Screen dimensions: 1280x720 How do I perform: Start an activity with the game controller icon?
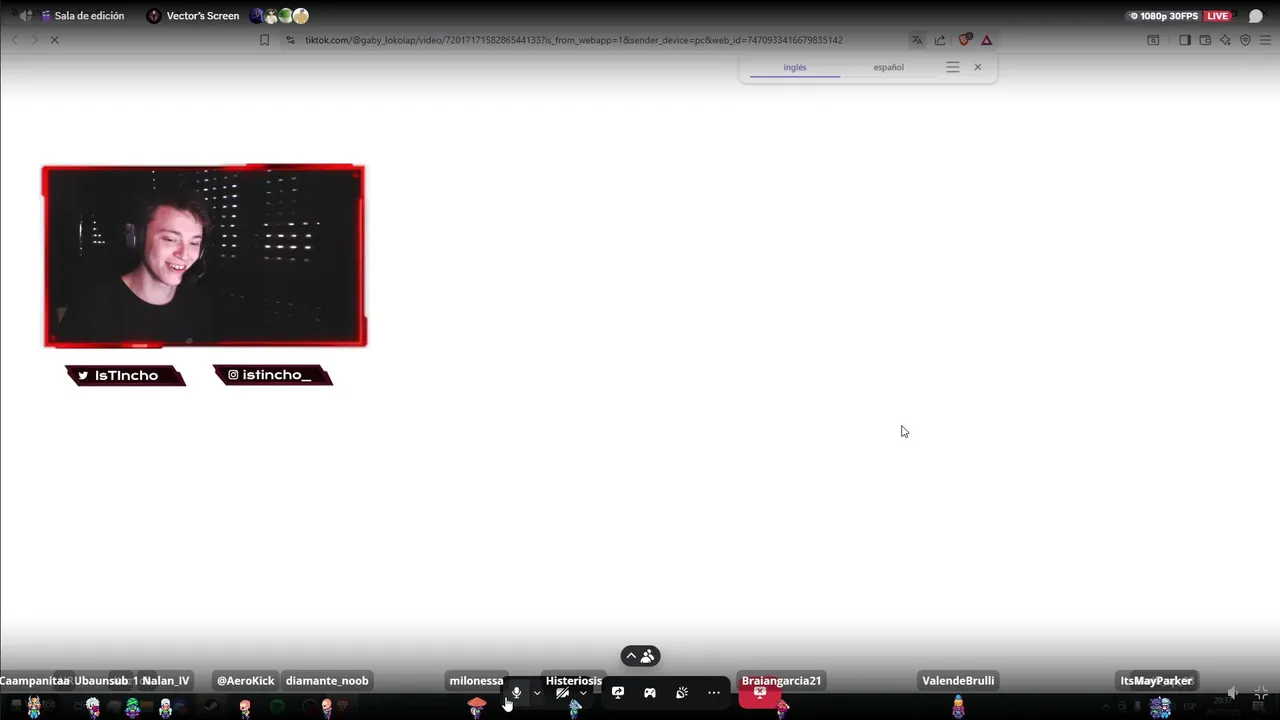click(650, 692)
